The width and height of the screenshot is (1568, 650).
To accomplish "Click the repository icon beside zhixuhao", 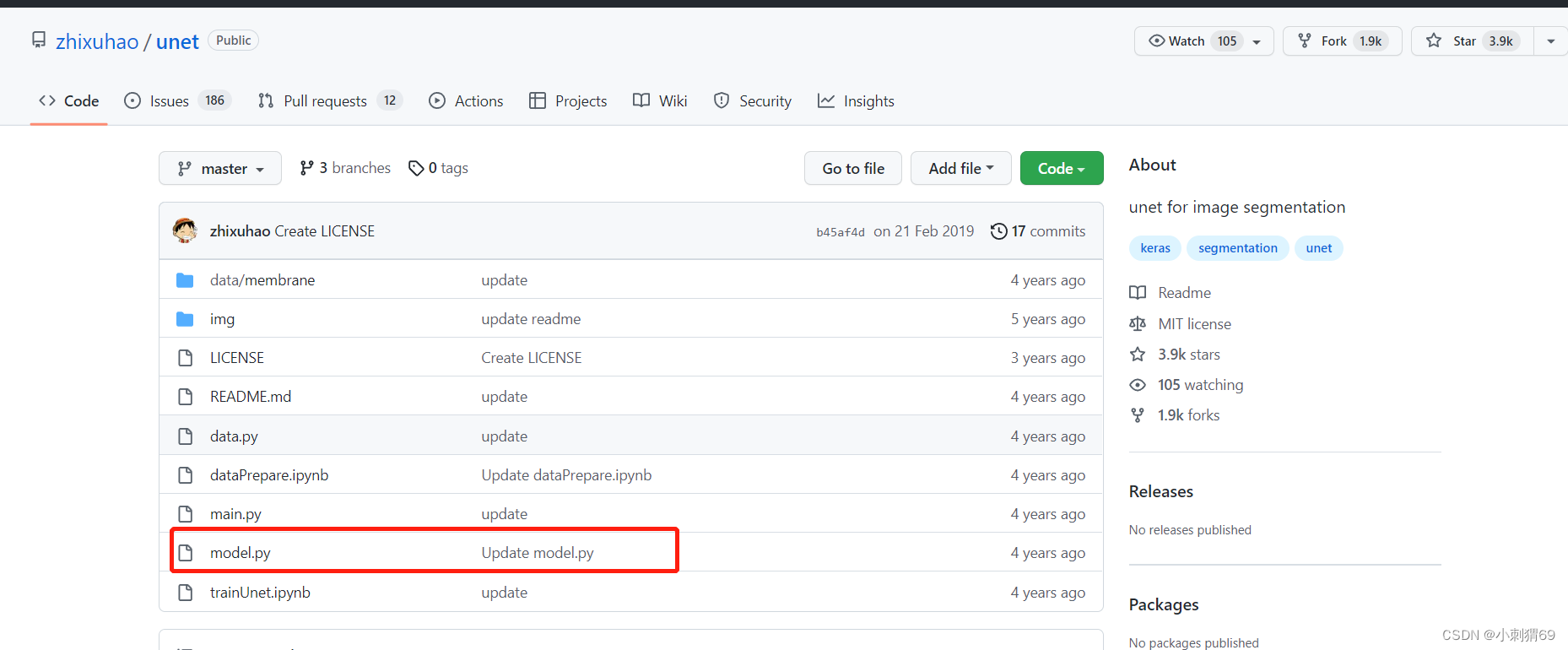I will [x=39, y=40].
